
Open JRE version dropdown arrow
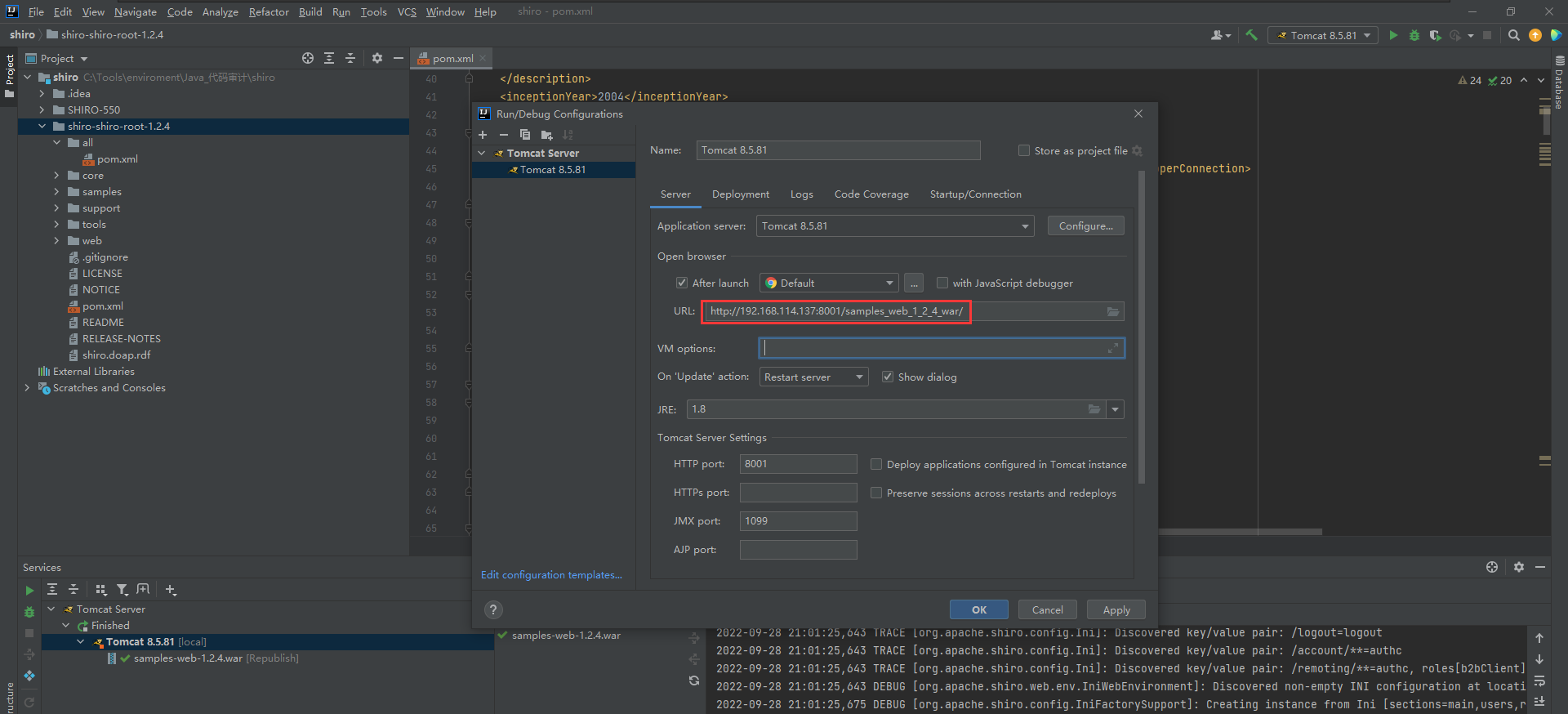[1115, 409]
